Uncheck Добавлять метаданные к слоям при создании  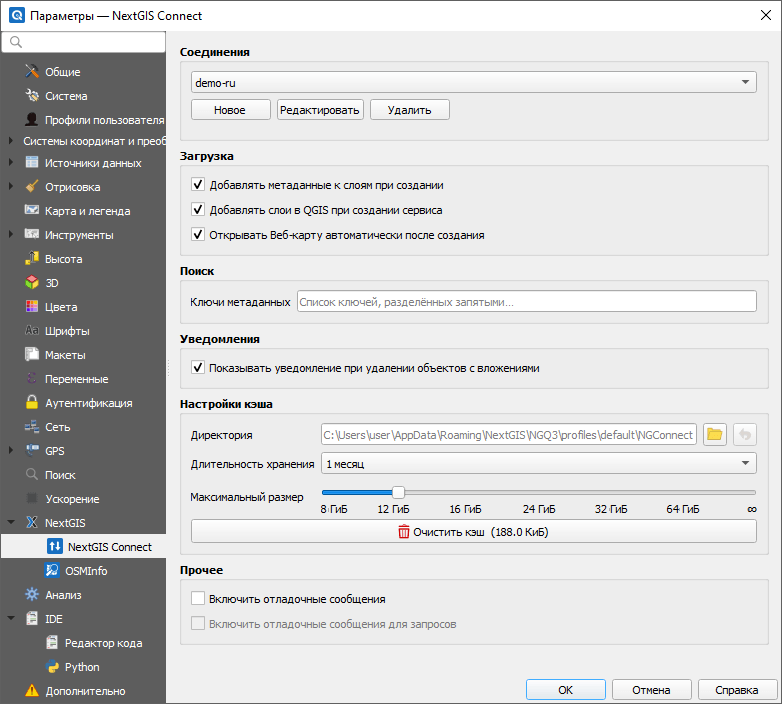tap(198, 184)
